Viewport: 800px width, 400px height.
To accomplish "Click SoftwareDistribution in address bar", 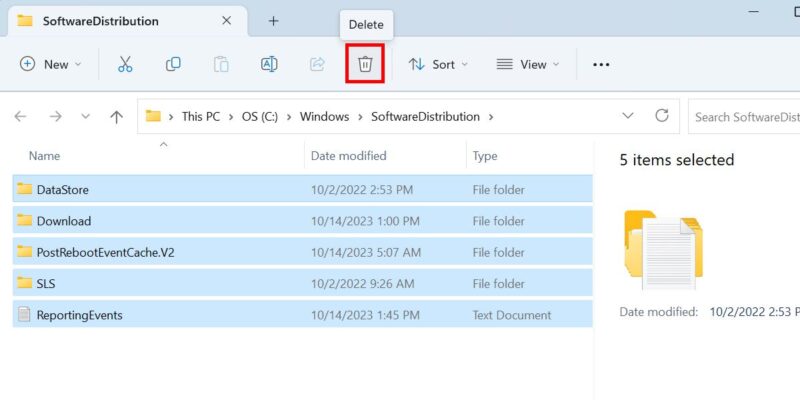I will click(x=426, y=116).
